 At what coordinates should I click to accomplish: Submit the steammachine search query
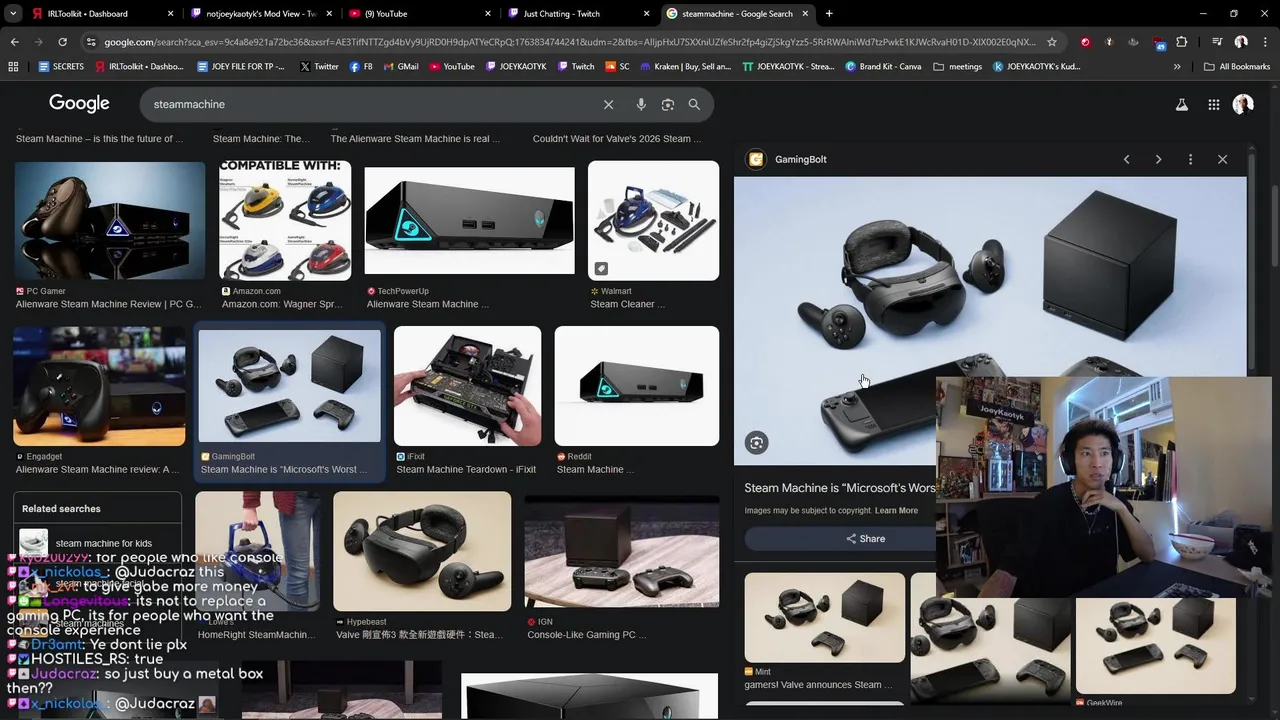tap(694, 104)
